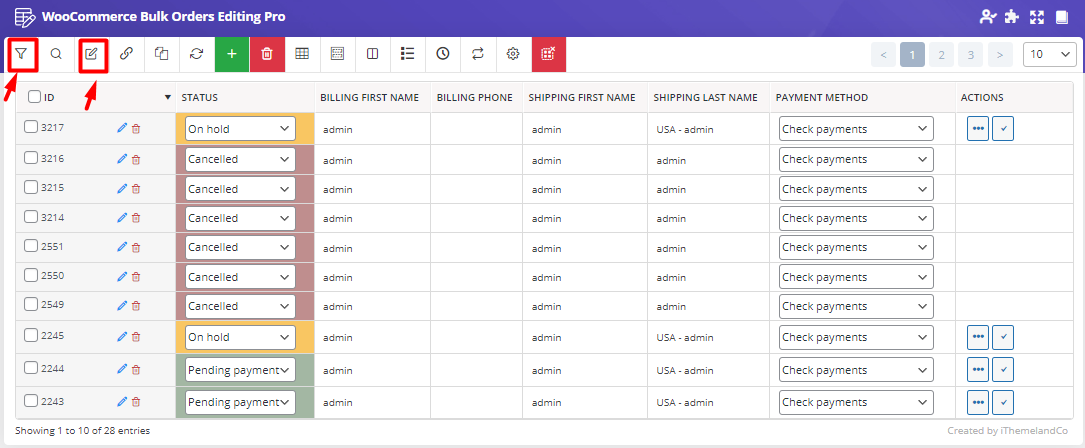Toggle the full screen icon in header
This screenshot has width=1085, height=448.
click(1037, 17)
